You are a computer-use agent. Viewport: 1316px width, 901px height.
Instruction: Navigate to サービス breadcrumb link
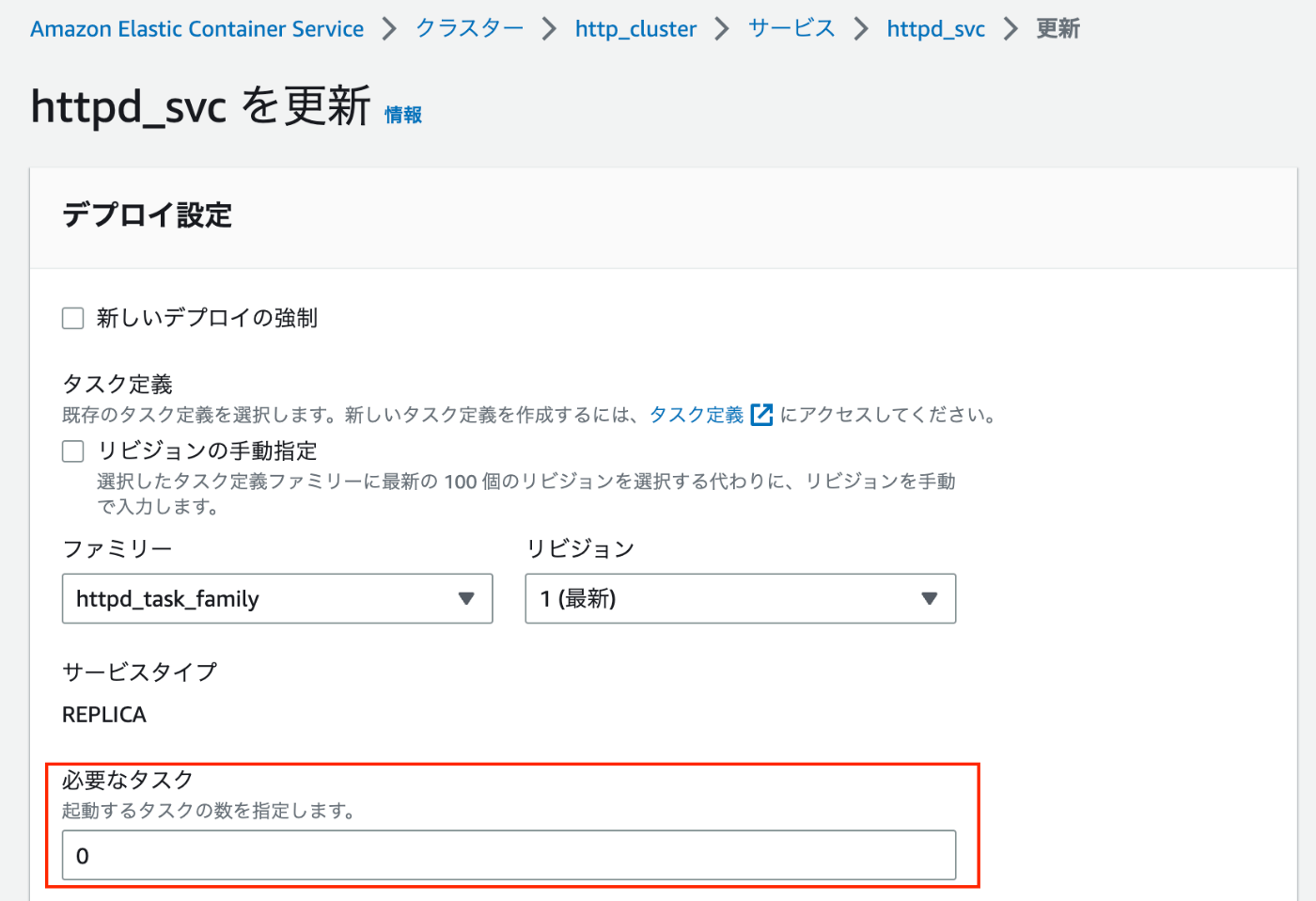(x=791, y=29)
